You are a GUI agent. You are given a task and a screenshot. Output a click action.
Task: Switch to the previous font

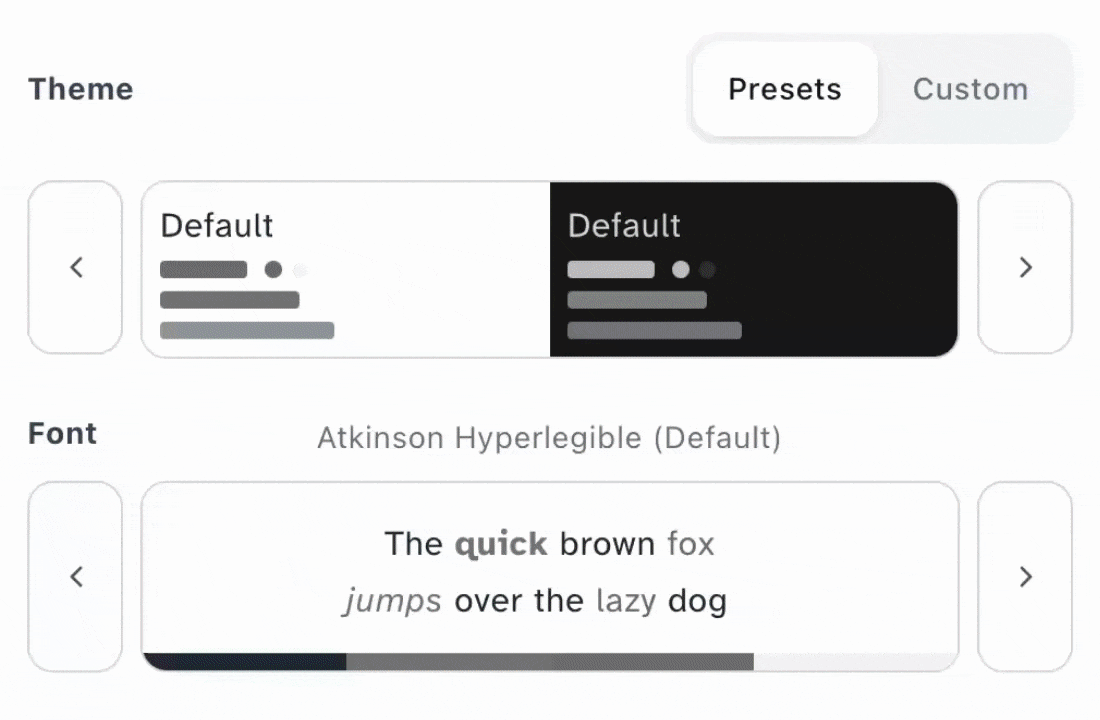tap(75, 577)
